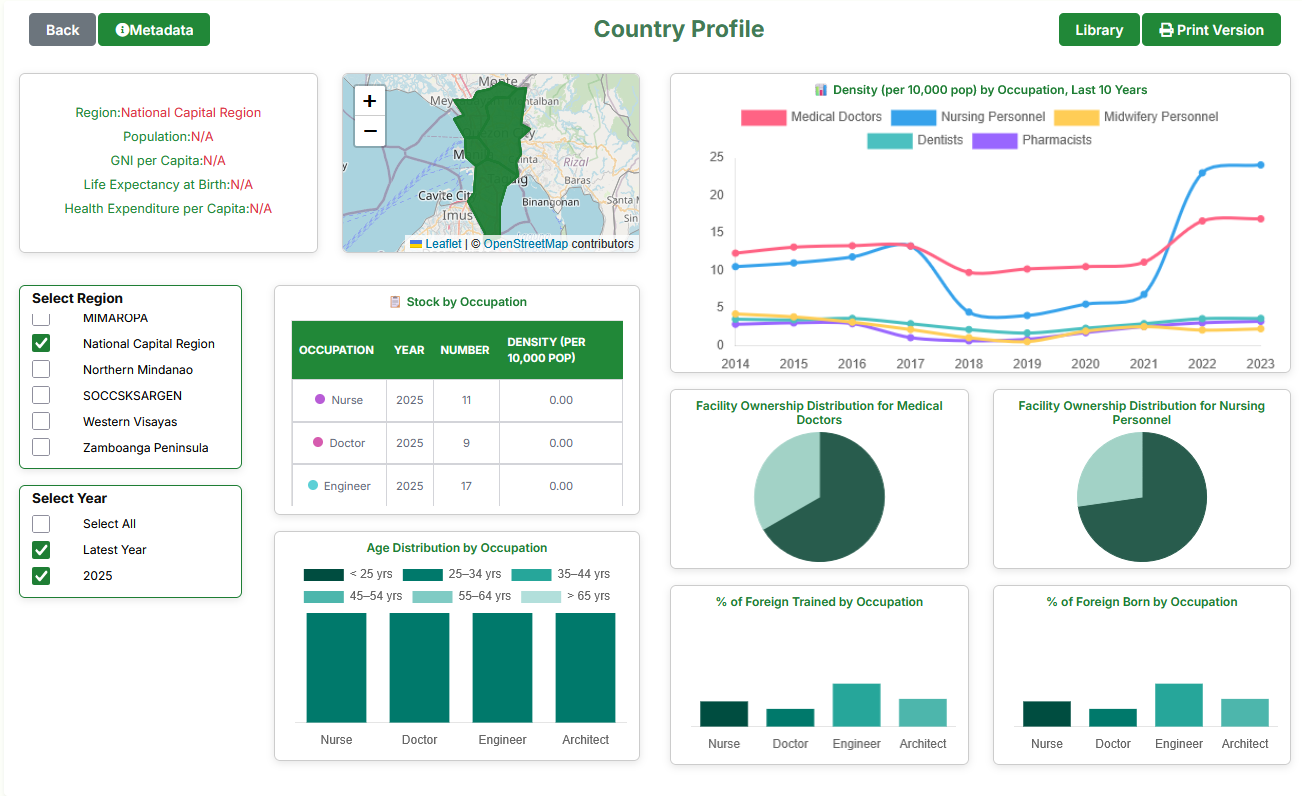Uncheck National Capital Region checkbox
The height and width of the screenshot is (796, 1302).
41,343
